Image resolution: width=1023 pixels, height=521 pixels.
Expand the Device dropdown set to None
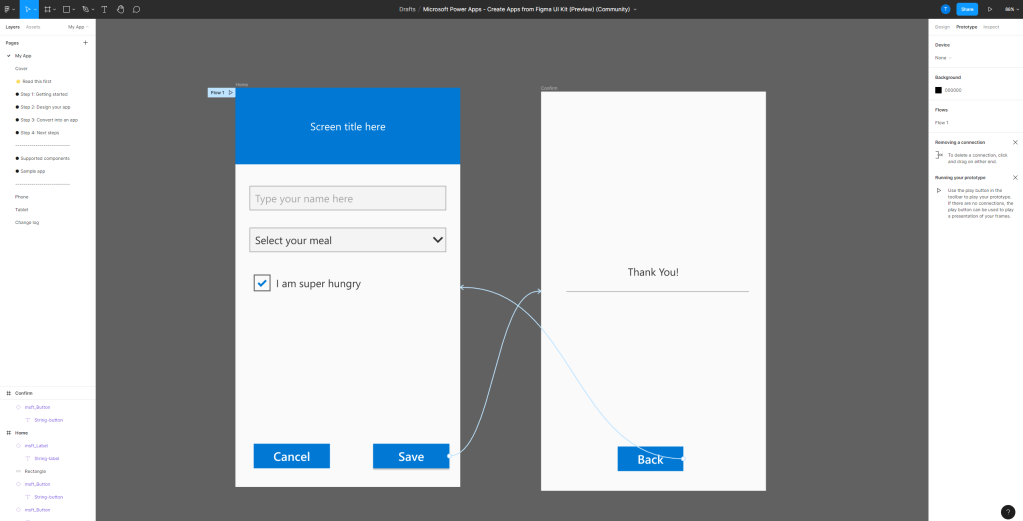(943, 57)
